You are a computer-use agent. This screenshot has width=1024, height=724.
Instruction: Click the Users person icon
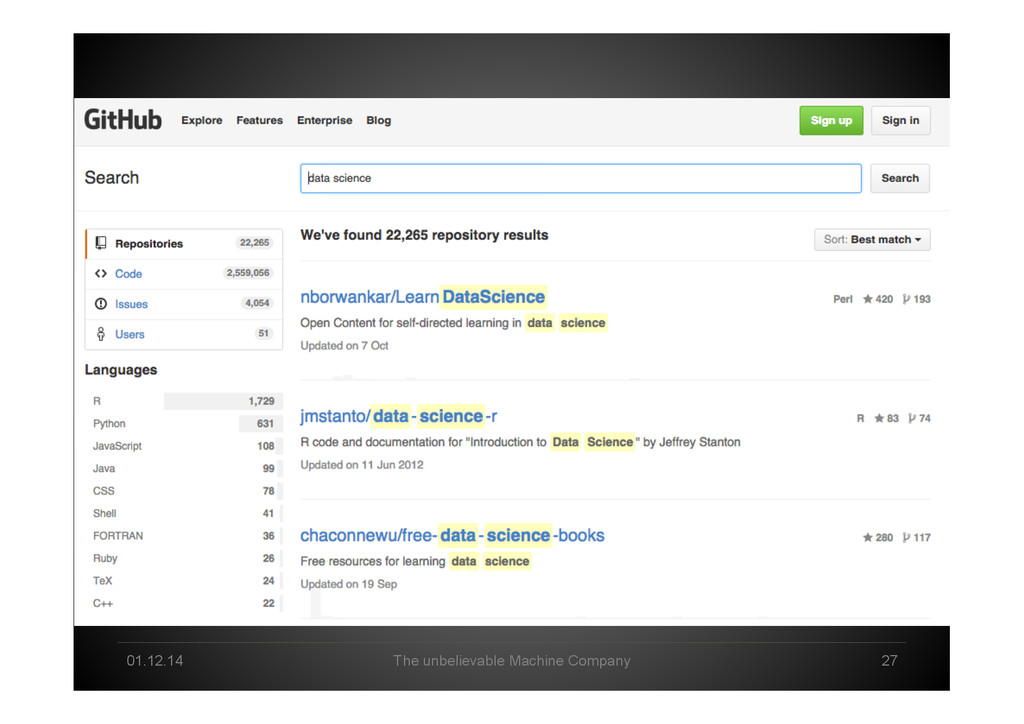[101, 334]
